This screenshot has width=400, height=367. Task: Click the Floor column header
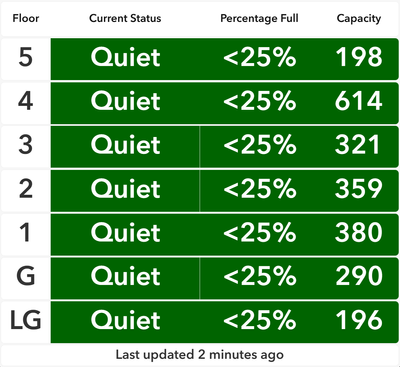(x=26, y=18)
